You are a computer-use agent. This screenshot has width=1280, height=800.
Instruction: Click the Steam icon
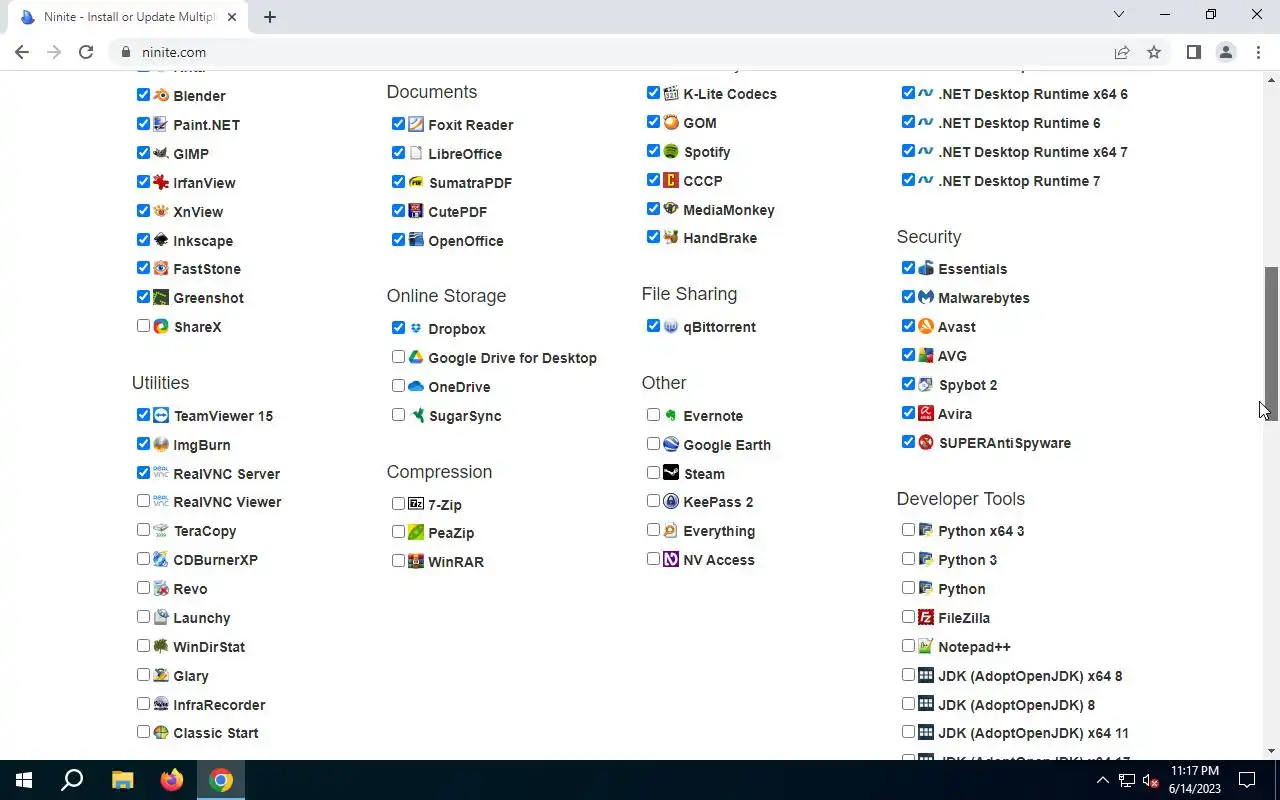pyautogui.click(x=671, y=473)
